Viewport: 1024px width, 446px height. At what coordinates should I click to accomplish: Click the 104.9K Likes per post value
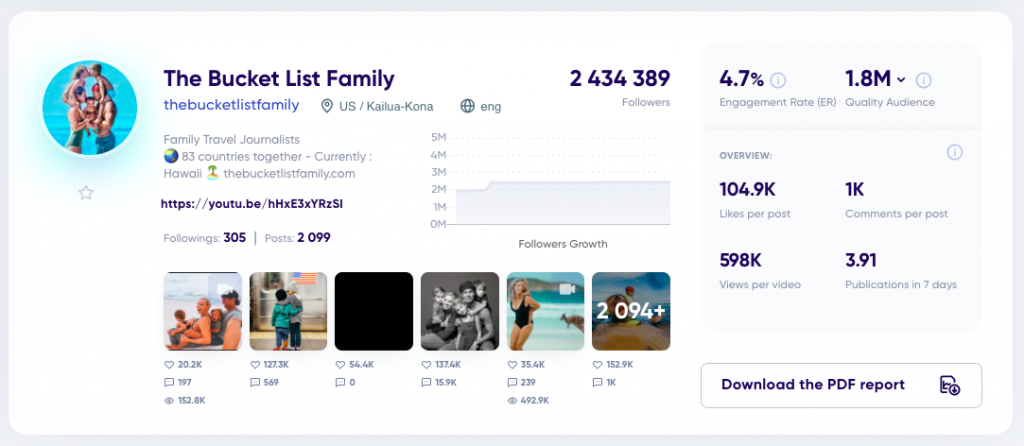pos(747,190)
